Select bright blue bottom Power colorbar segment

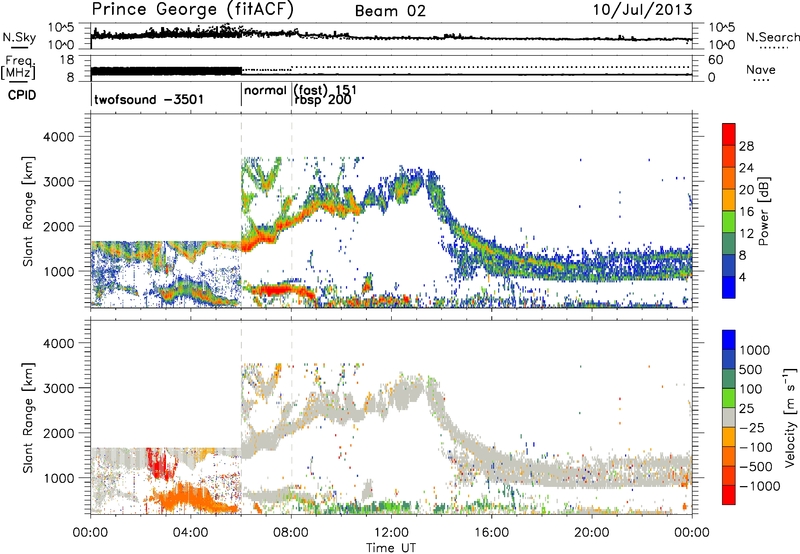tap(729, 287)
